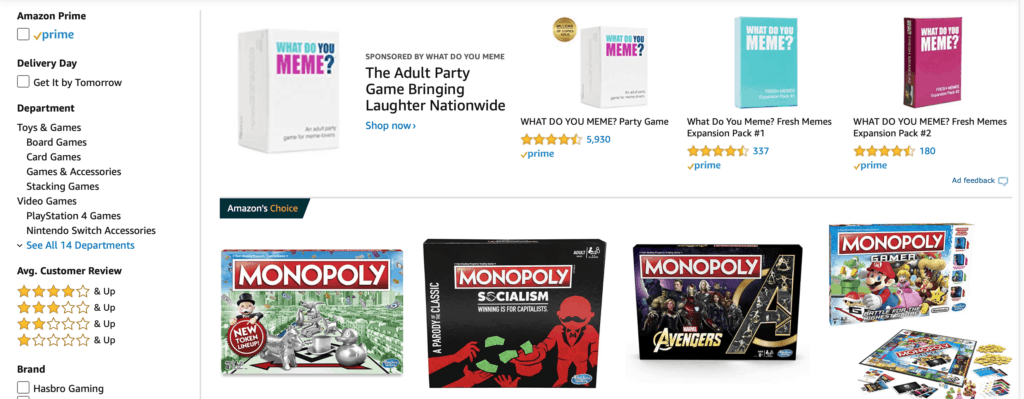Click star rating of What Do You Meme Party Game
Screen dimensions: 1024x399
pos(551,139)
